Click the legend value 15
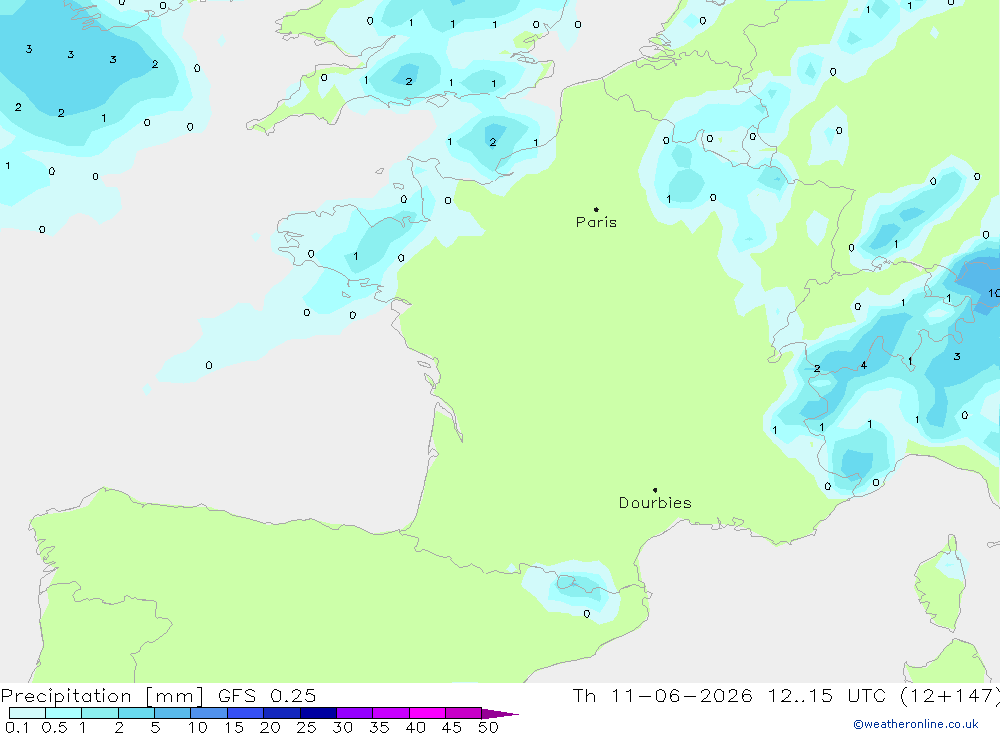 point(233,727)
